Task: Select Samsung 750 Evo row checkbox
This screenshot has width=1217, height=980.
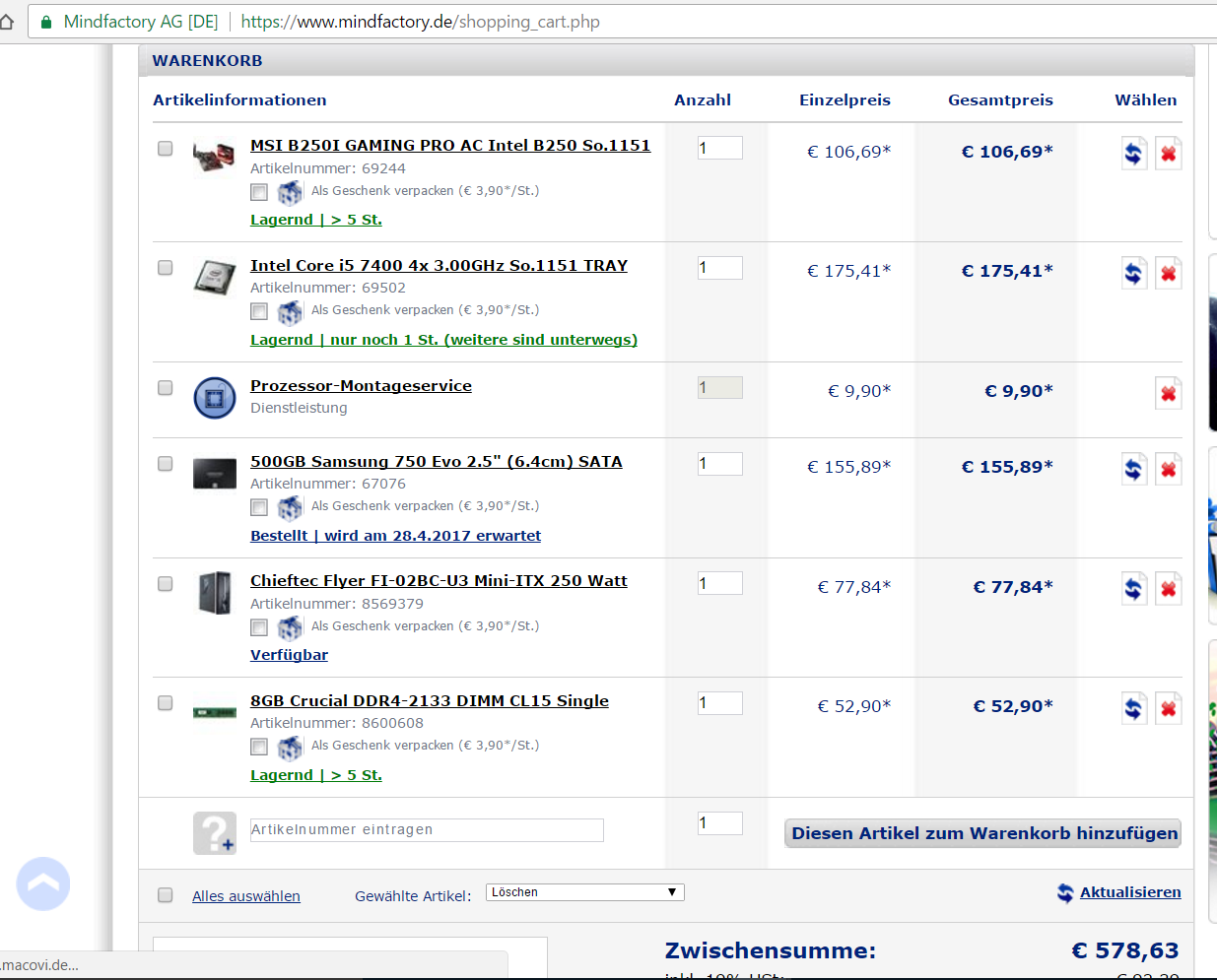Action: coord(166,463)
